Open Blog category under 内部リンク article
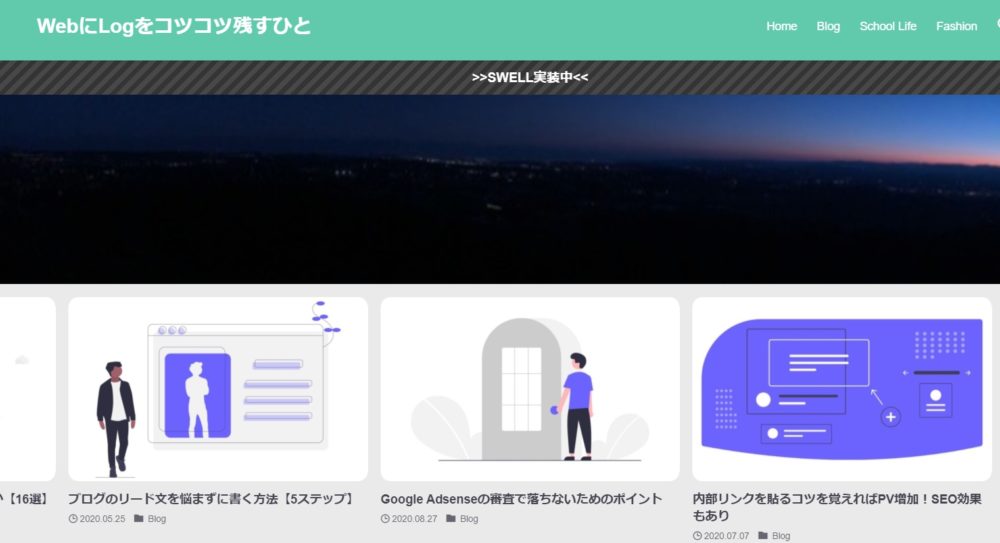This screenshot has width=1000, height=543. [x=781, y=536]
